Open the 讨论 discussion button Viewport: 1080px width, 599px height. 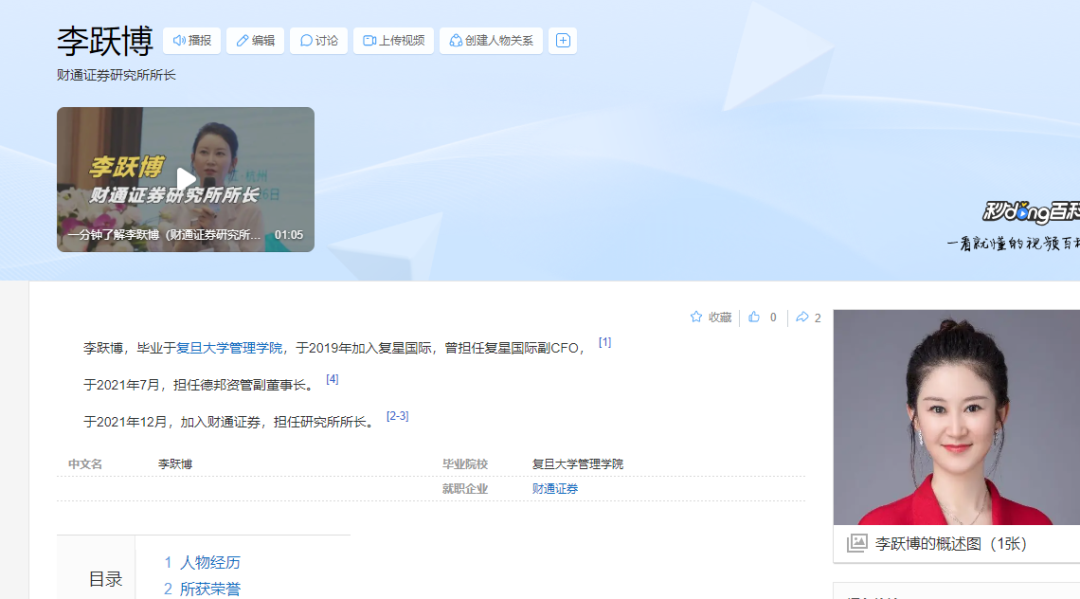318,41
